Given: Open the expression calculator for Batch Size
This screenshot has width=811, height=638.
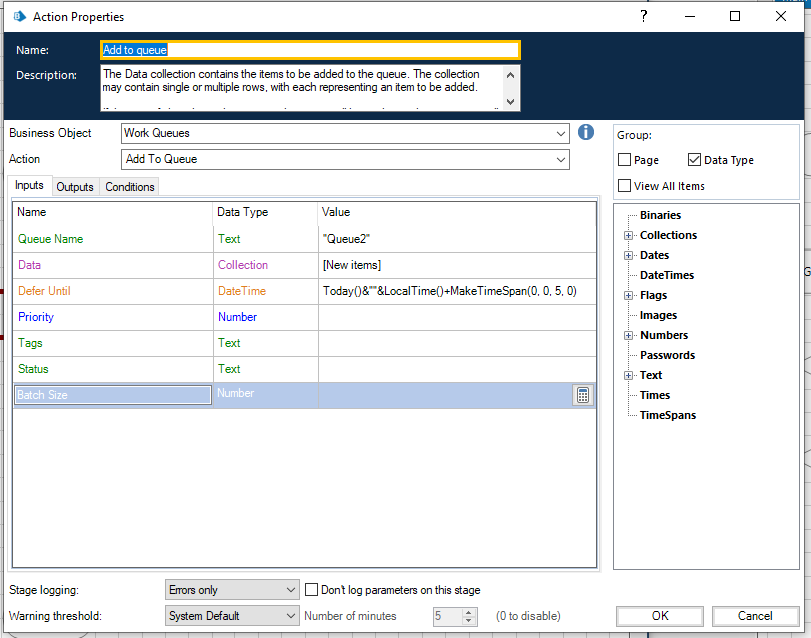Looking at the screenshot, I should point(582,395).
